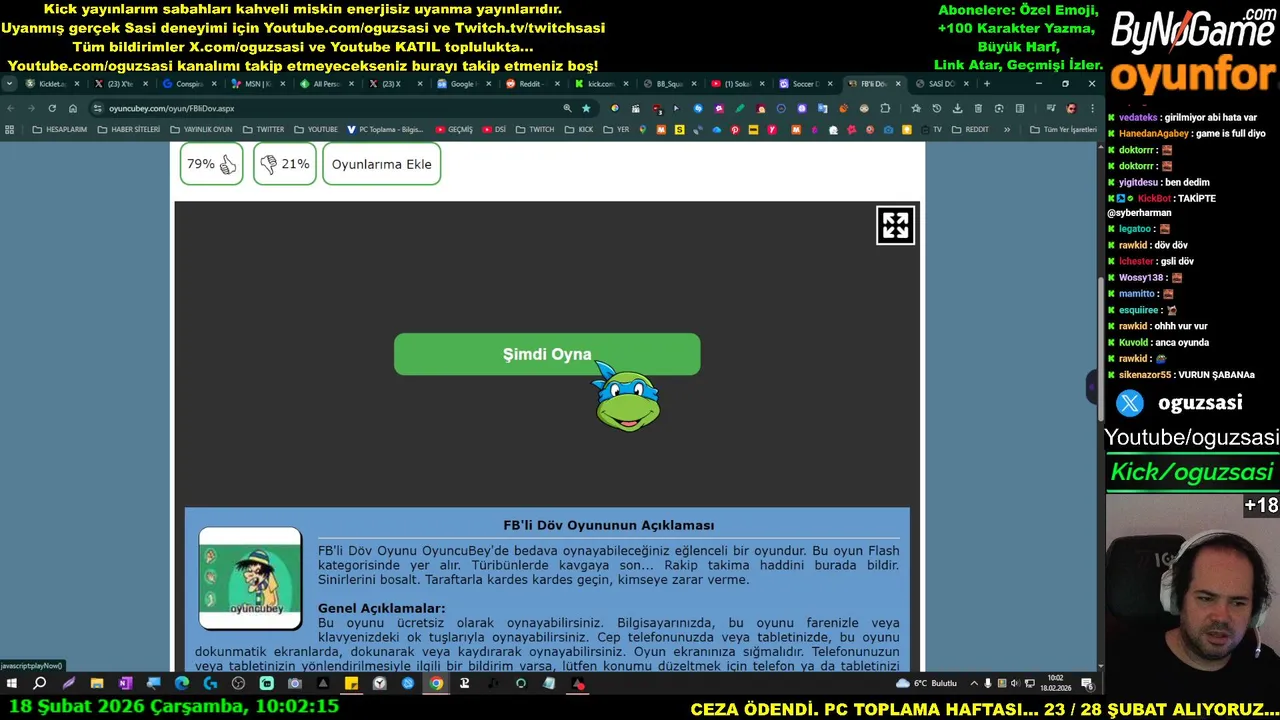This screenshot has width=1280, height=720.
Task: Open the TWITCH bookmark folder
Action: click(x=535, y=129)
